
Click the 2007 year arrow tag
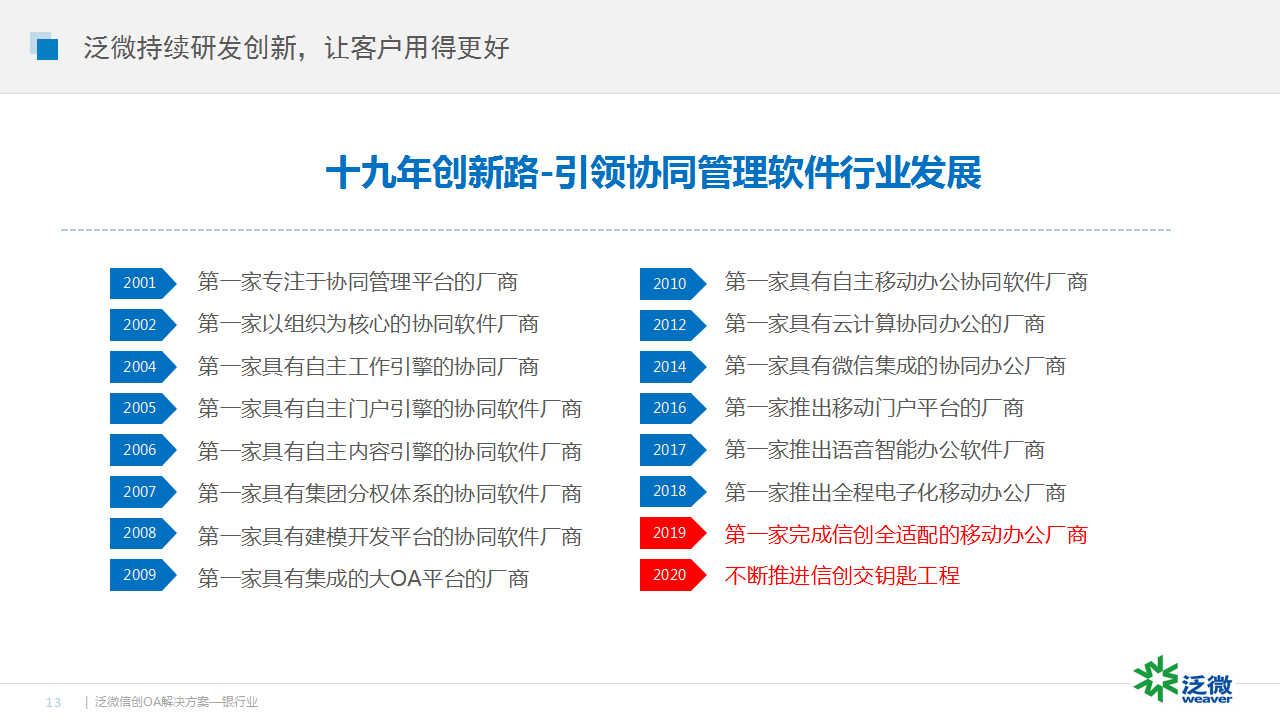pos(143,492)
